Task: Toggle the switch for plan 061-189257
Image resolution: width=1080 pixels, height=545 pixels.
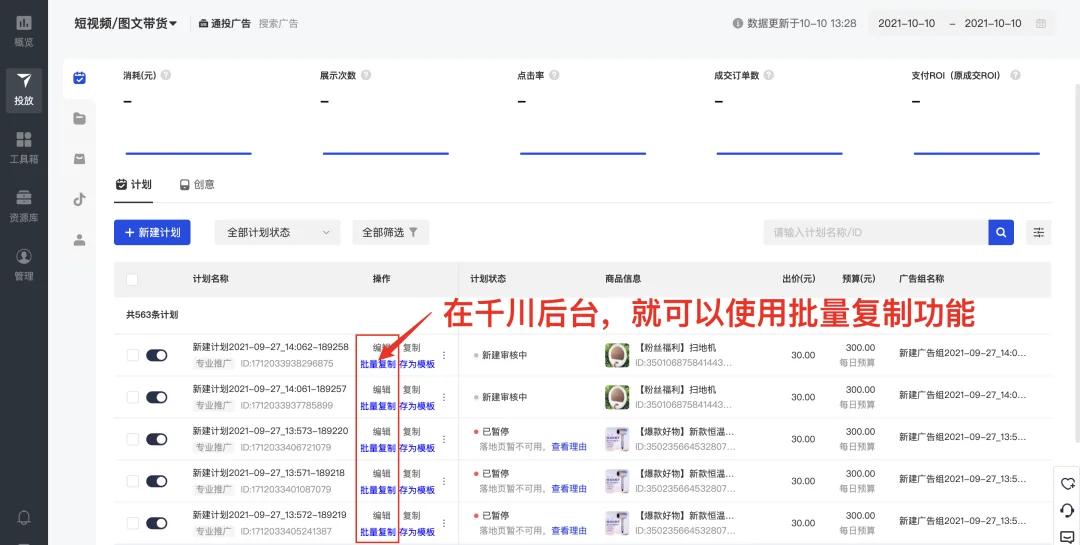Action: click(156, 398)
